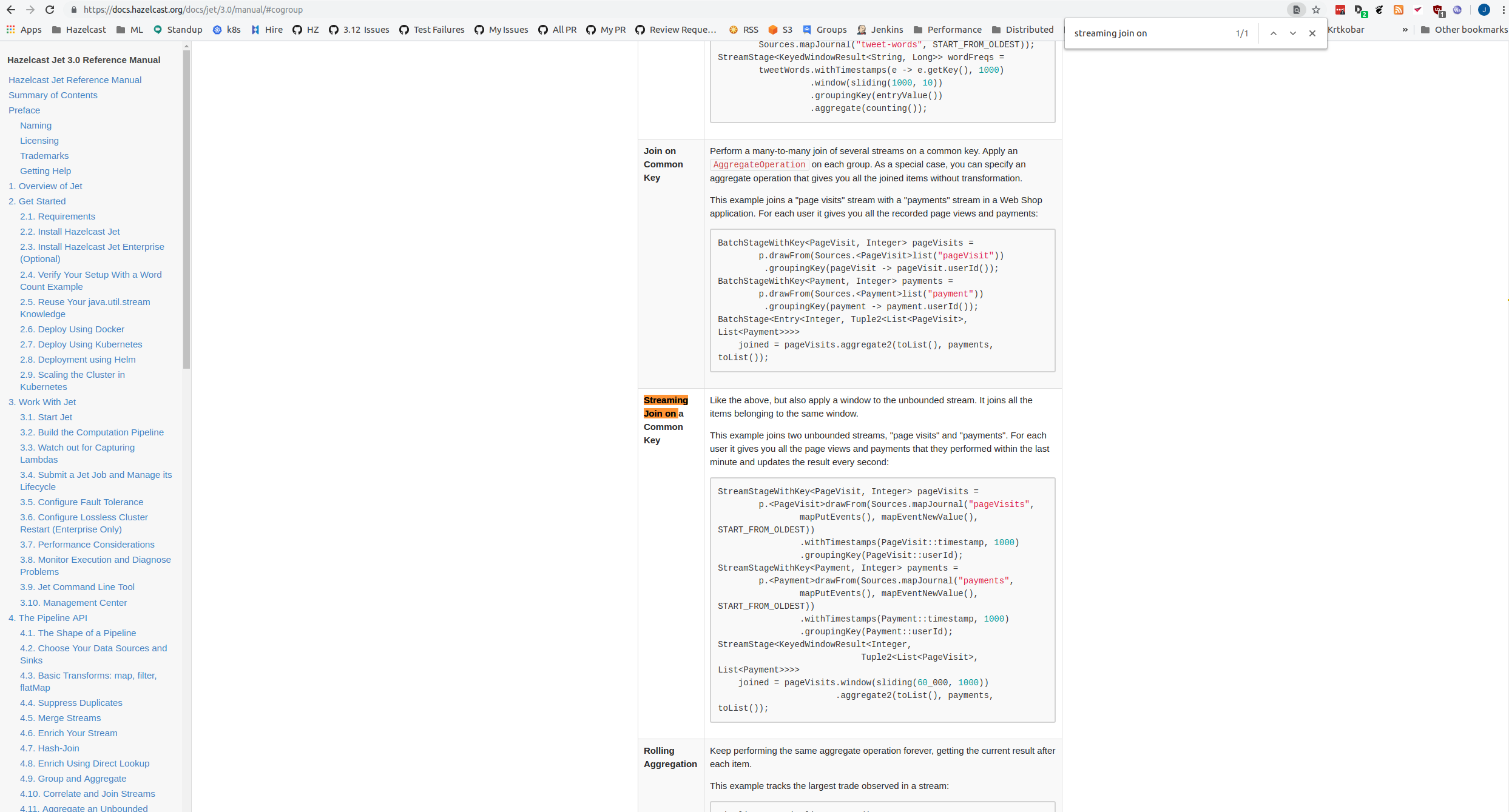
Task: Open the Jenkins bookmark
Action: (x=880, y=30)
